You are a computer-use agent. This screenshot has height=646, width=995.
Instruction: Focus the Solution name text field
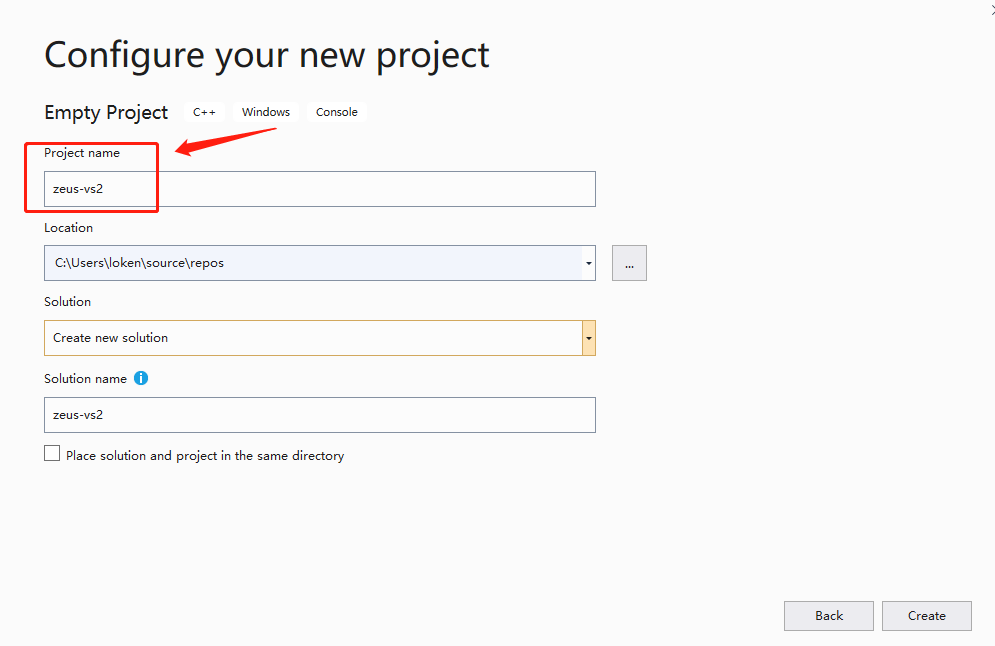point(320,415)
